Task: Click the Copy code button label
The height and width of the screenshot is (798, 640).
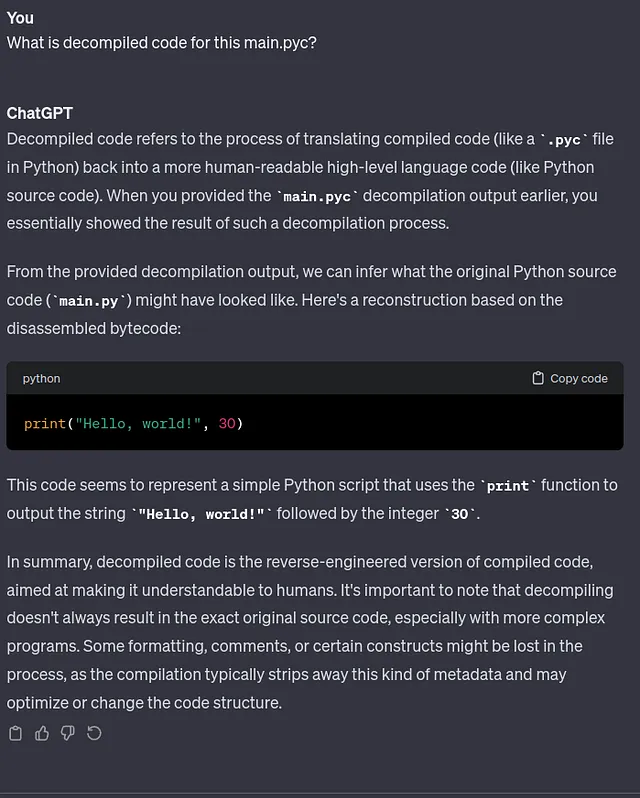Action: tap(579, 379)
